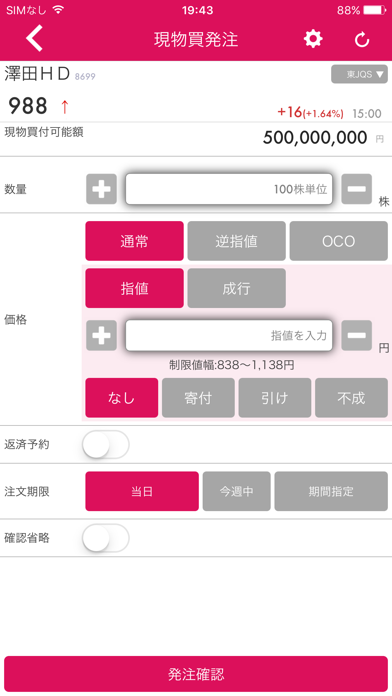Decrease quantity with the minus button
The image size is (392, 696).
coord(356,189)
